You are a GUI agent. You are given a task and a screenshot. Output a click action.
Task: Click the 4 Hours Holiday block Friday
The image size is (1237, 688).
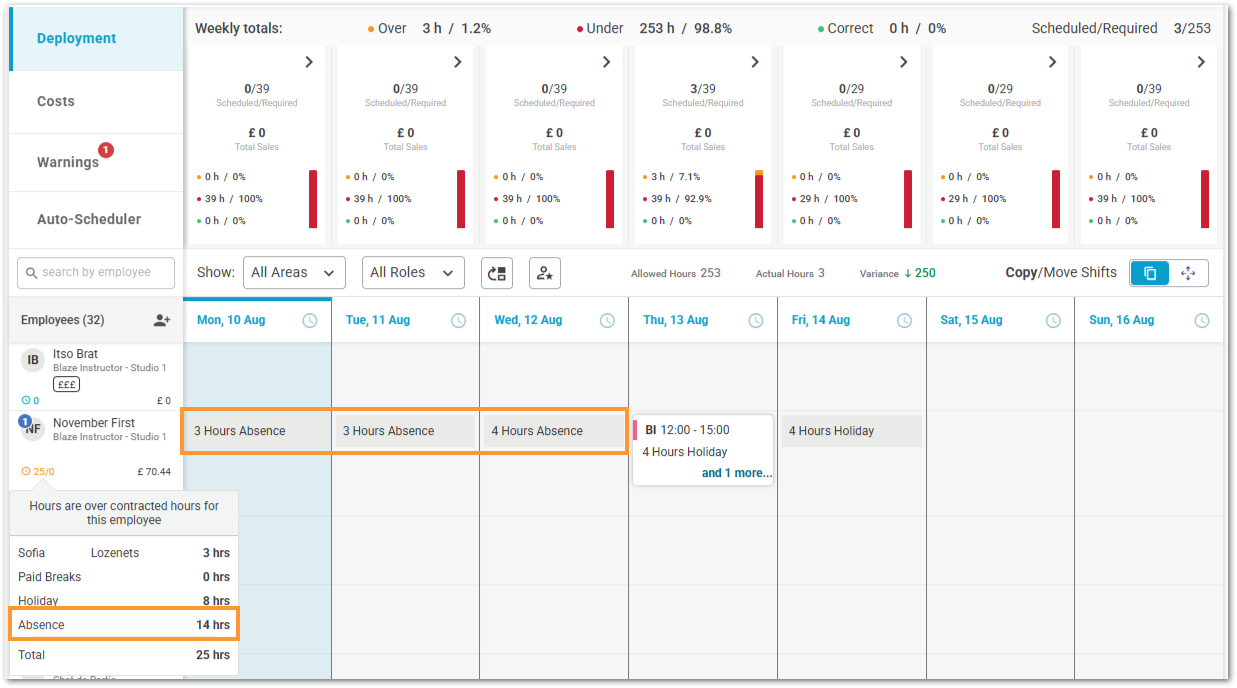pos(851,431)
